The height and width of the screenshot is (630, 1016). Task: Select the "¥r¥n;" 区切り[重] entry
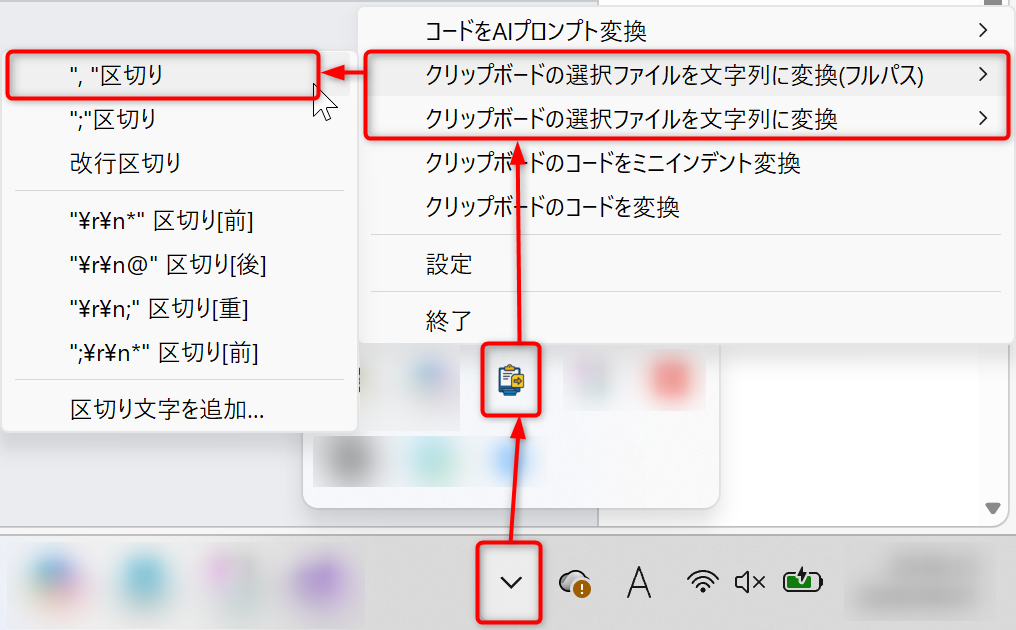[x=158, y=309]
